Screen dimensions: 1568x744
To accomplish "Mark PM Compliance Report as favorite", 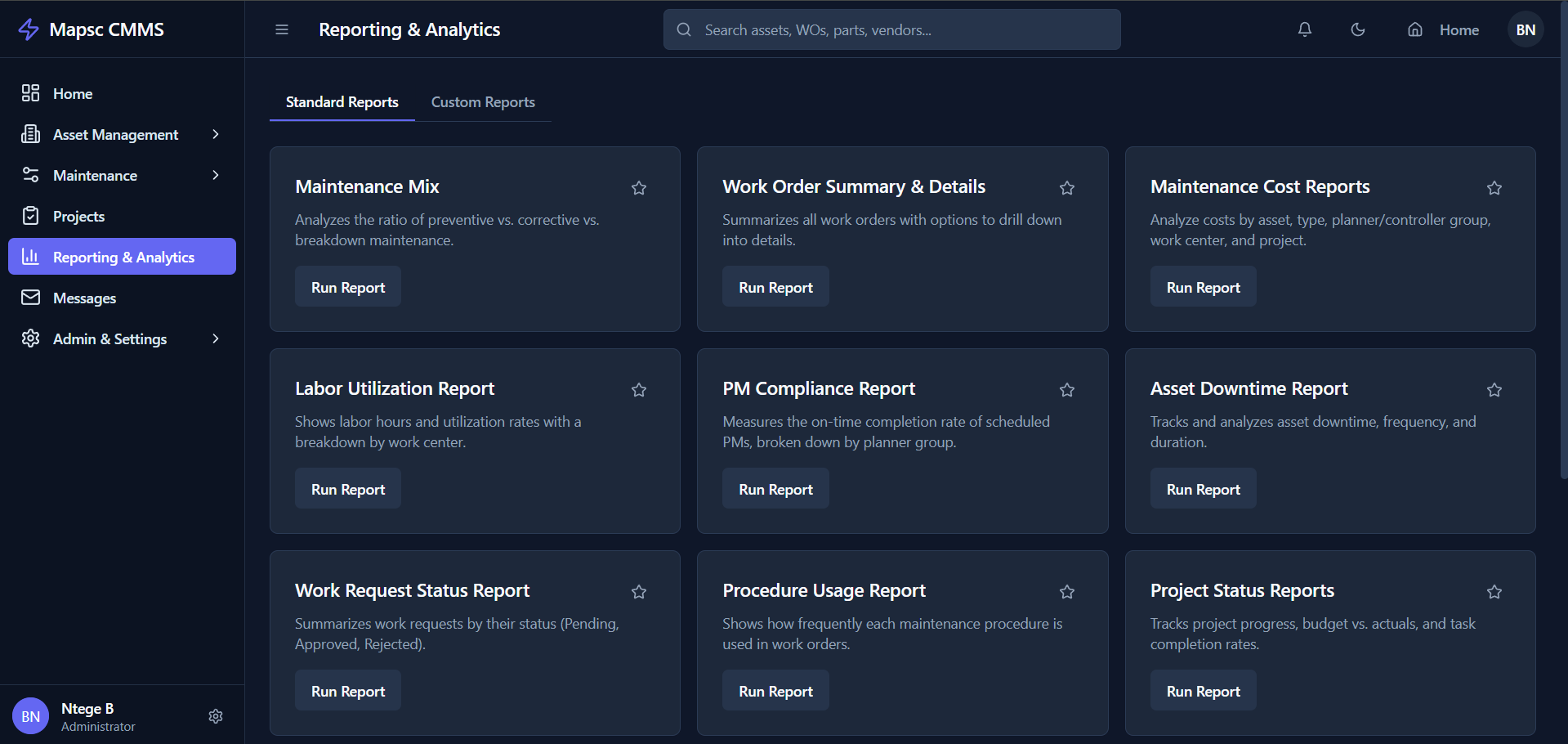I will point(1067,390).
